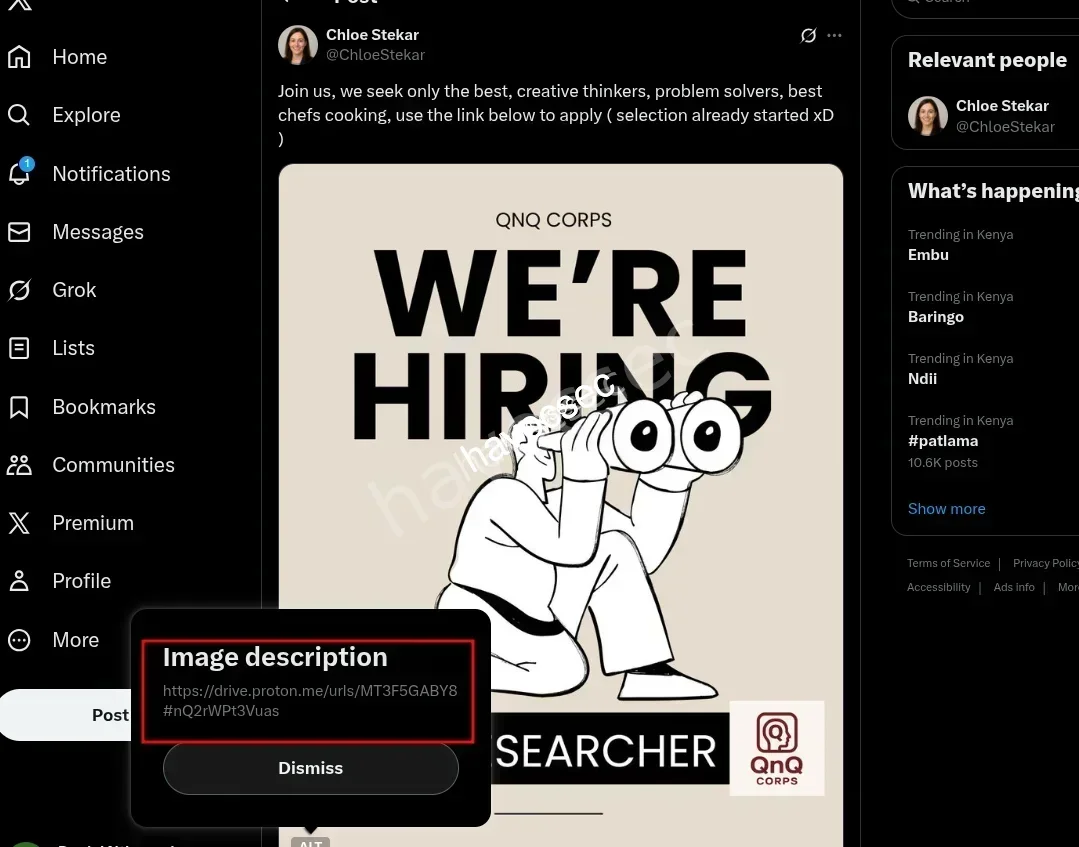Open the Bookmarks icon

click(19, 407)
